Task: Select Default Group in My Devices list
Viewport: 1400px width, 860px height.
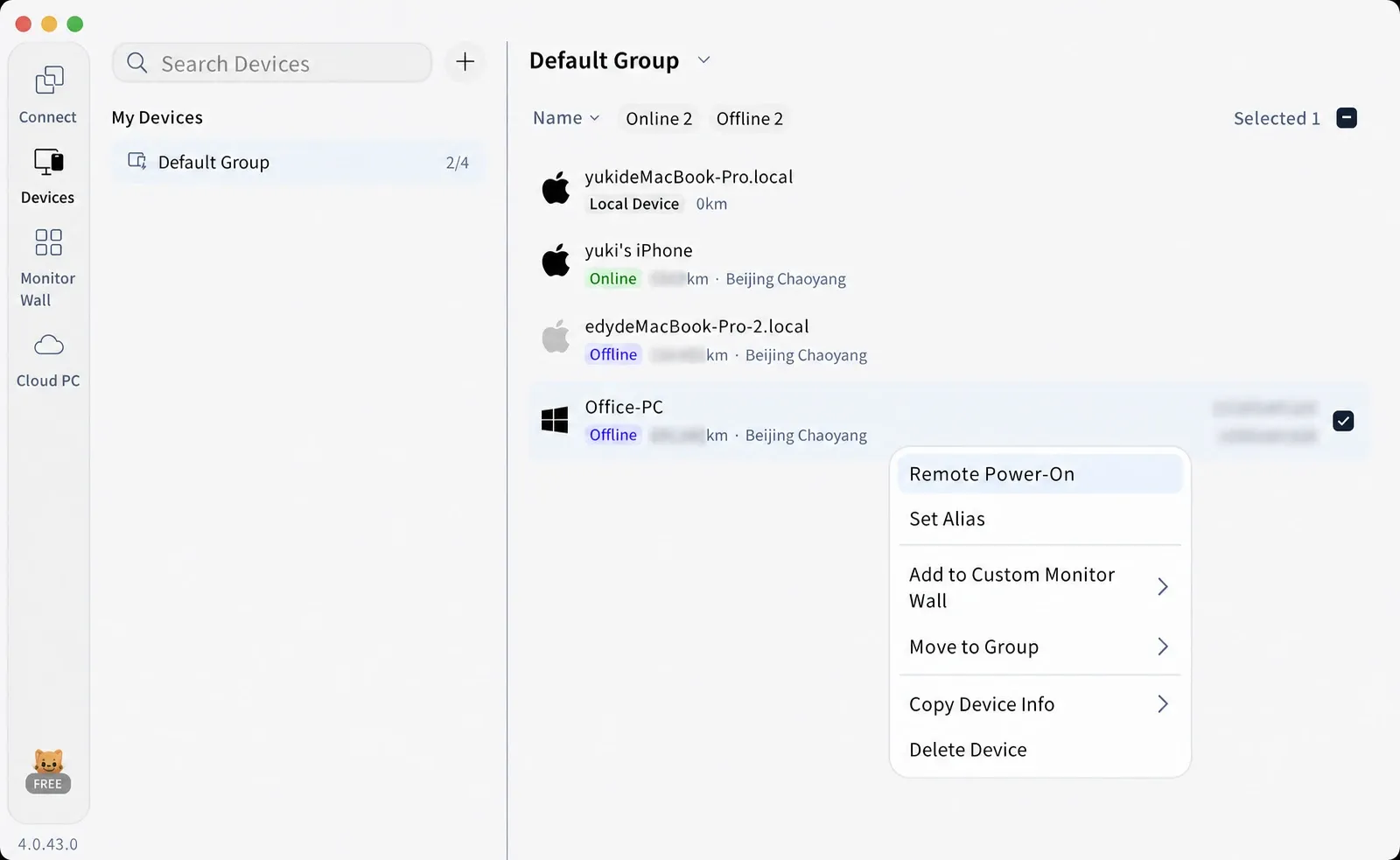Action: (298, 162)
